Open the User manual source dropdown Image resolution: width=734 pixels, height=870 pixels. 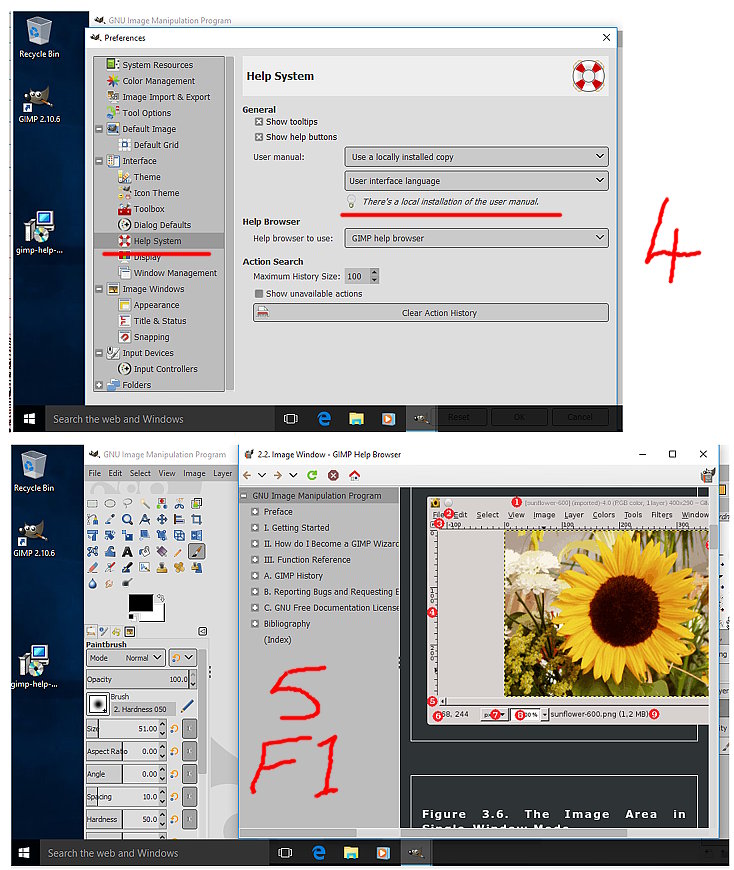tap(476, 156)
